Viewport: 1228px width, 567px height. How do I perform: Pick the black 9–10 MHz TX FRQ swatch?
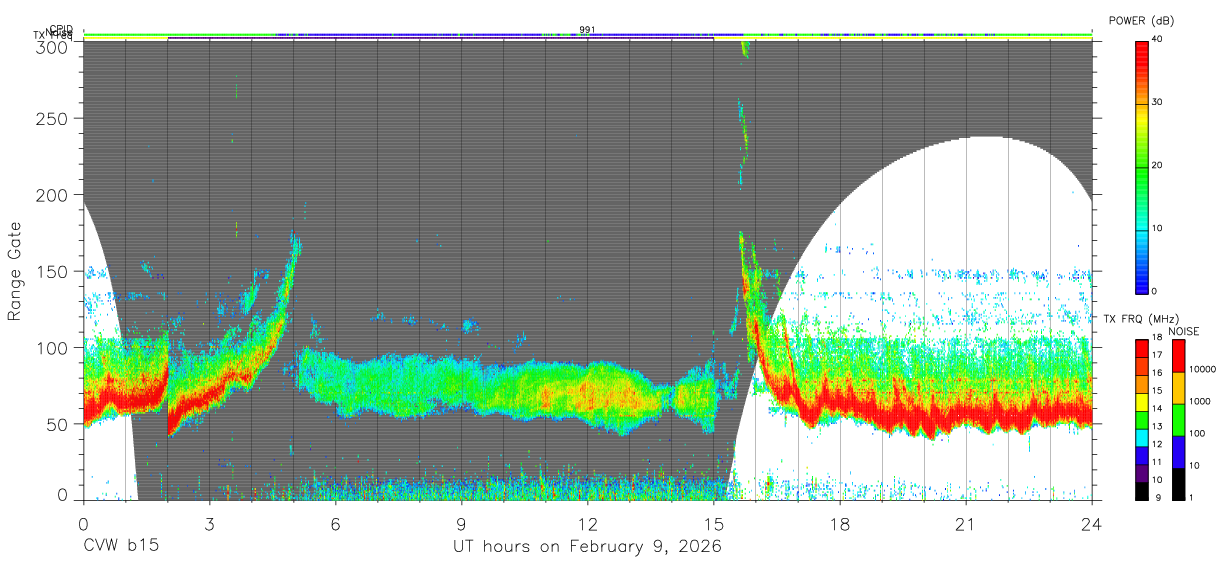pyautogui.click(x=1141, y=490)
